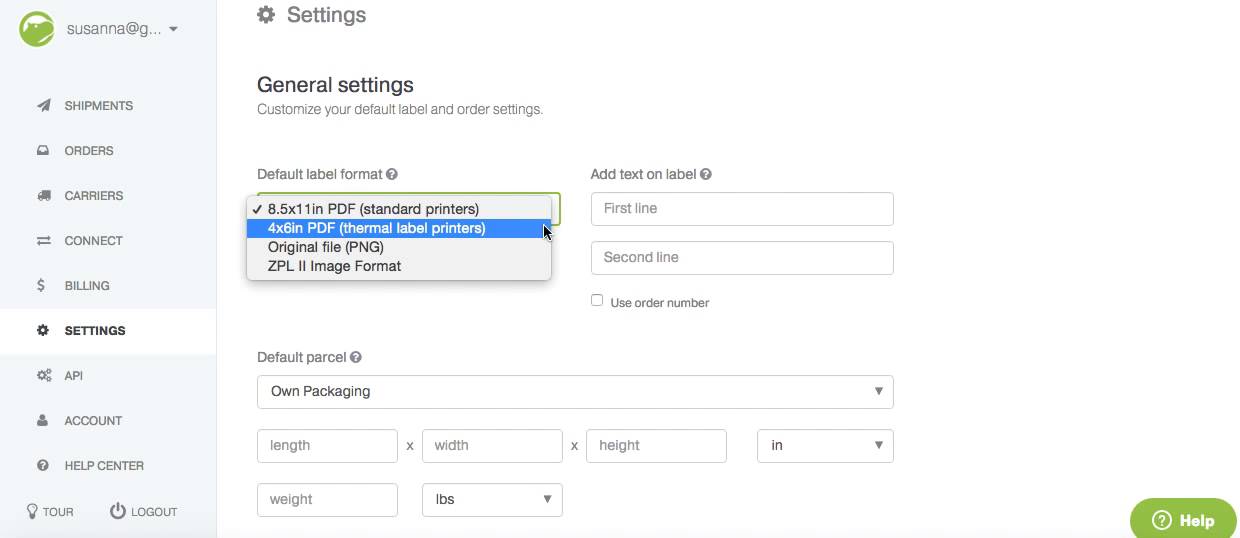Click the Billing dollar icon

[41, 285]
